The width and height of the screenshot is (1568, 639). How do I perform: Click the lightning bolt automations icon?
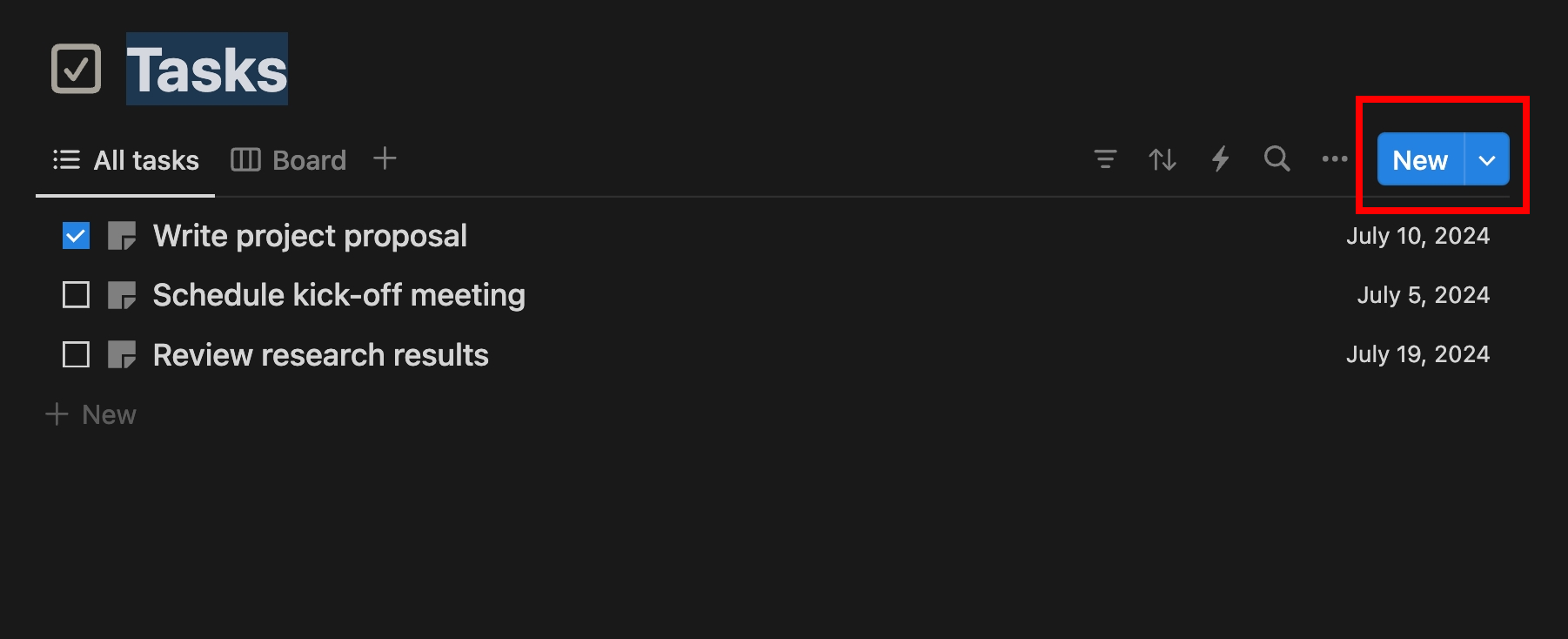click(1220, 159)
